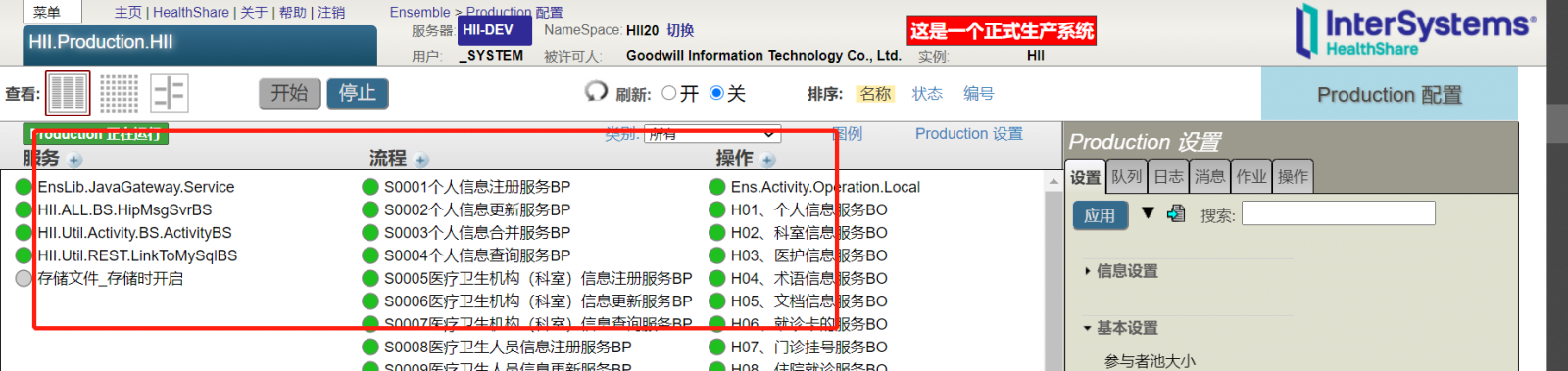Screen dimensions: 1568x371
Task: Switch to the 作业 tab
Action: coord(1251,177)
